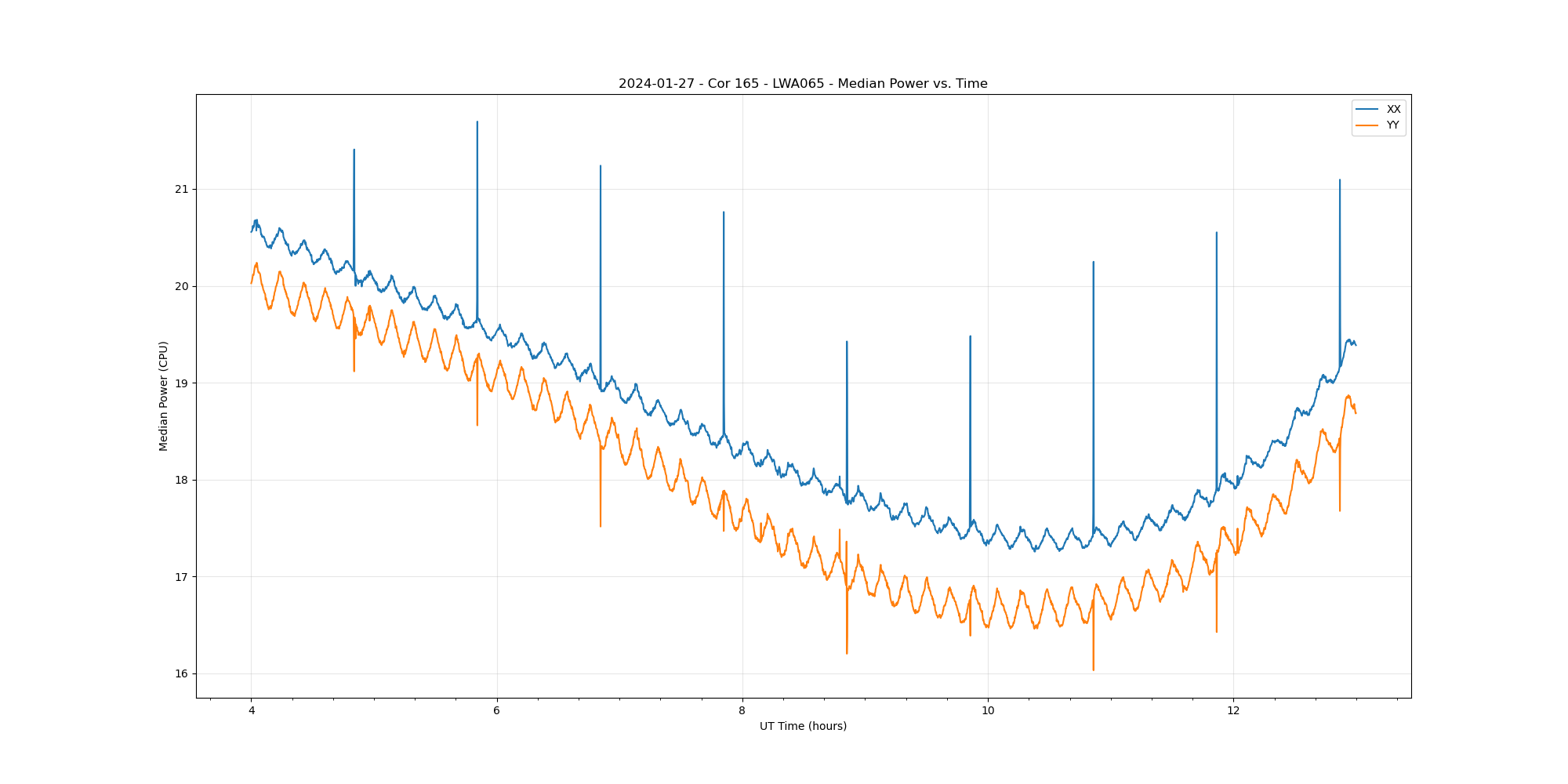
Task: Click the peak of the tallest blue spike
Action: (x=477, y=122)
